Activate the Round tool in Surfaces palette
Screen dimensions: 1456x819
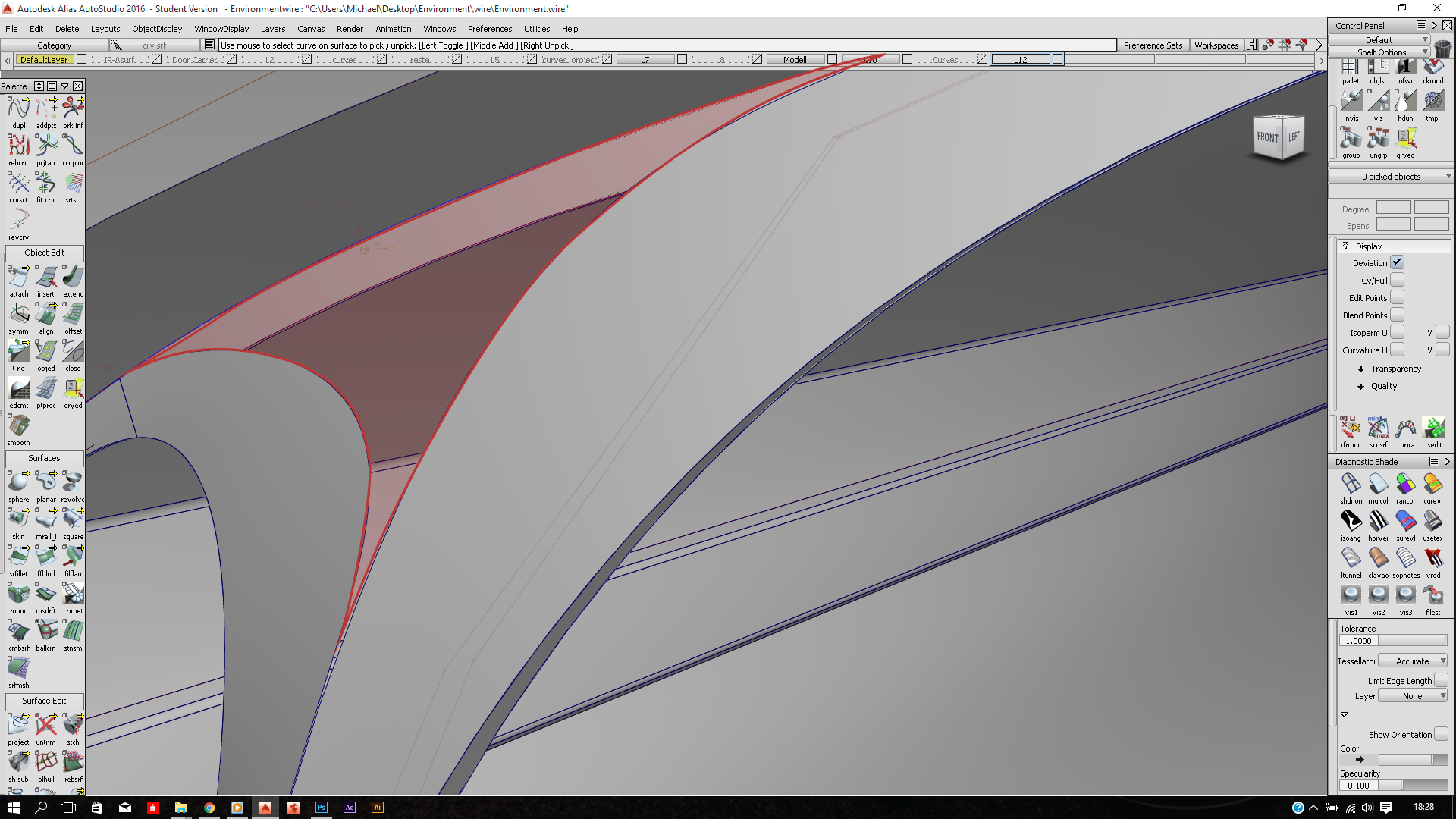point(18,595)
